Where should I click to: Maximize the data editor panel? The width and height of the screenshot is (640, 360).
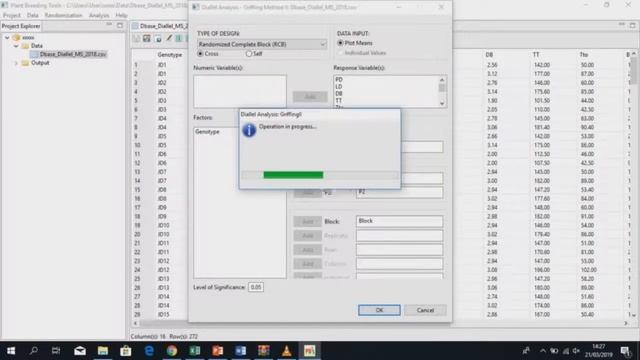tap(632, 25)
